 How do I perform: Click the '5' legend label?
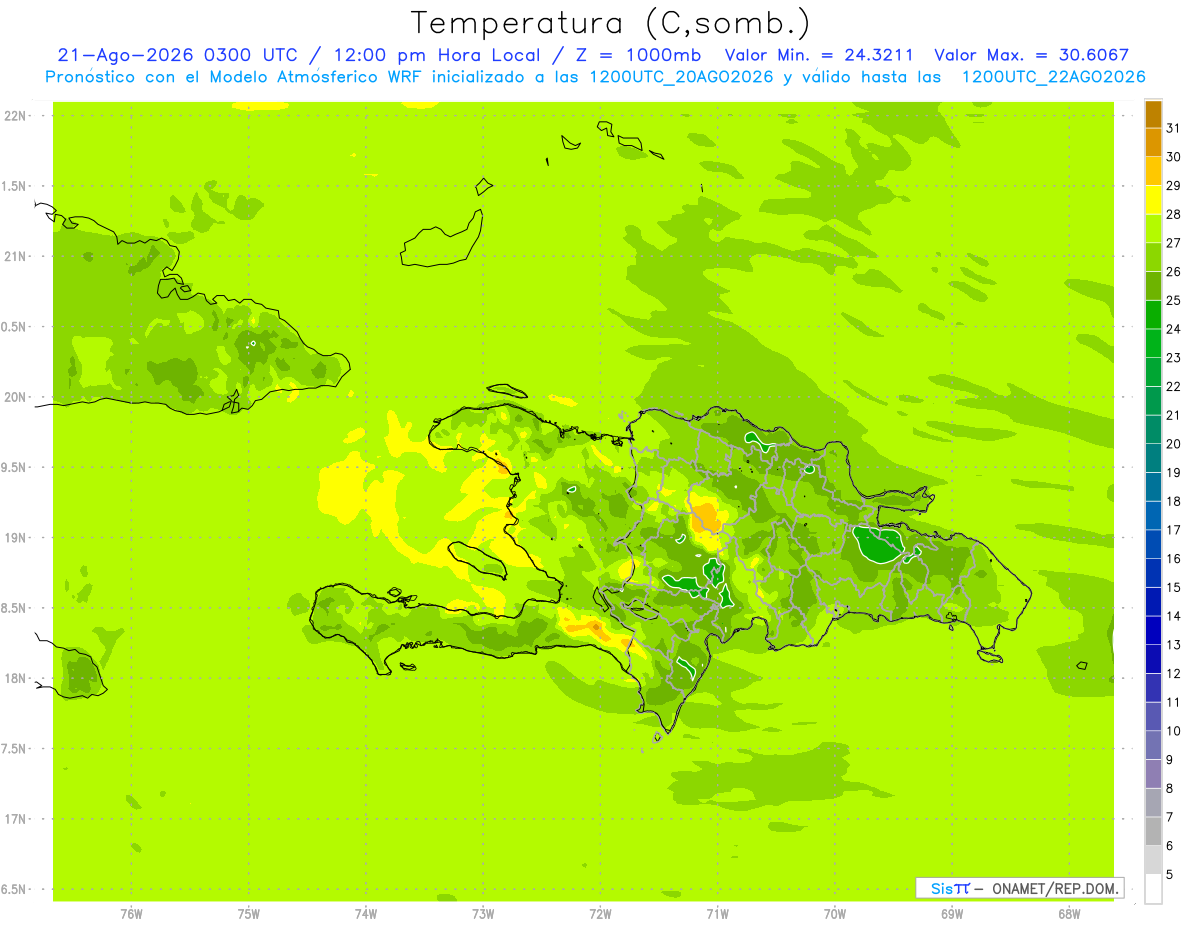(x=1170, y=874)
